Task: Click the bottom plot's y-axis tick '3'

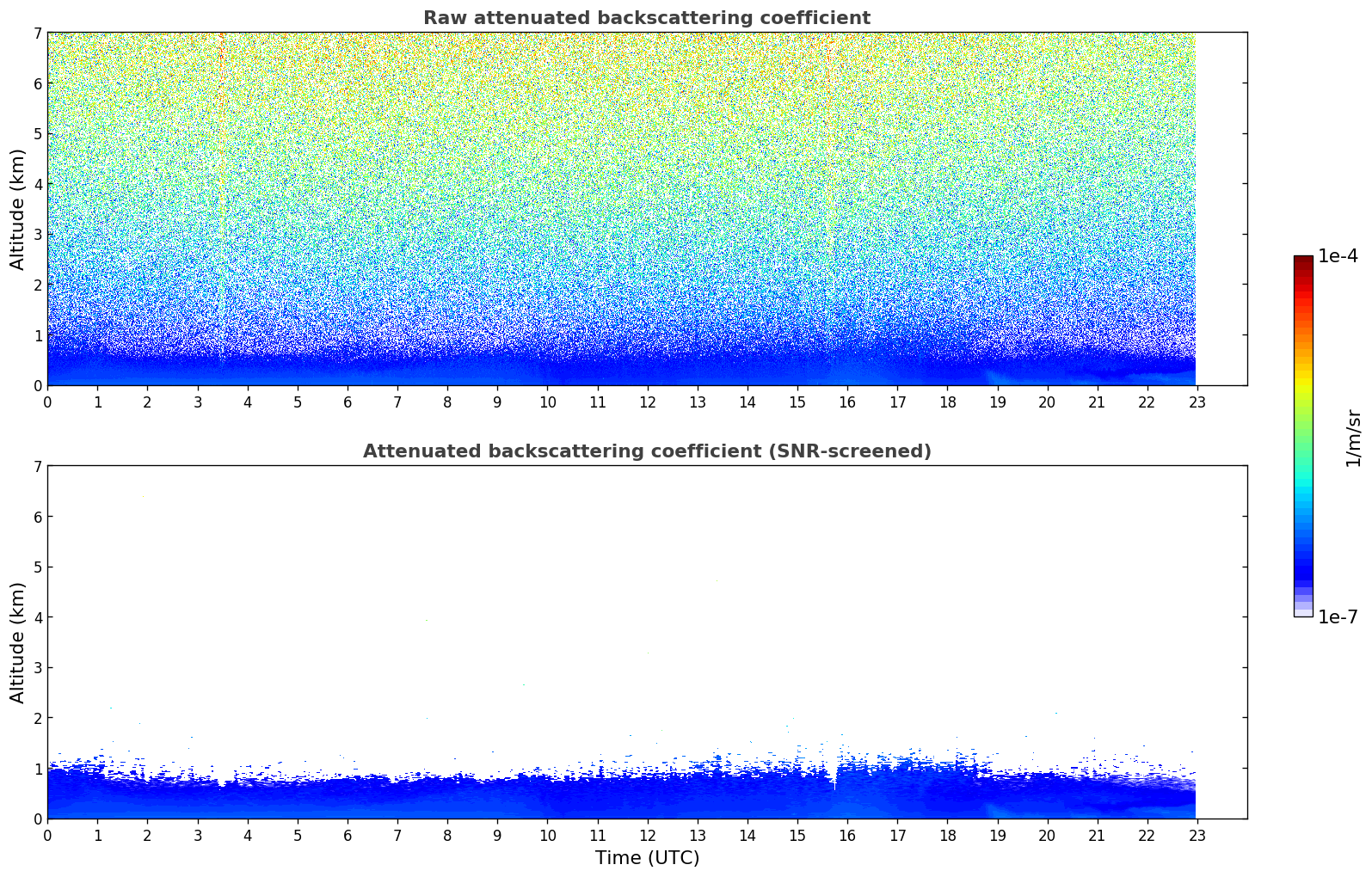Action: click(38, 668)
